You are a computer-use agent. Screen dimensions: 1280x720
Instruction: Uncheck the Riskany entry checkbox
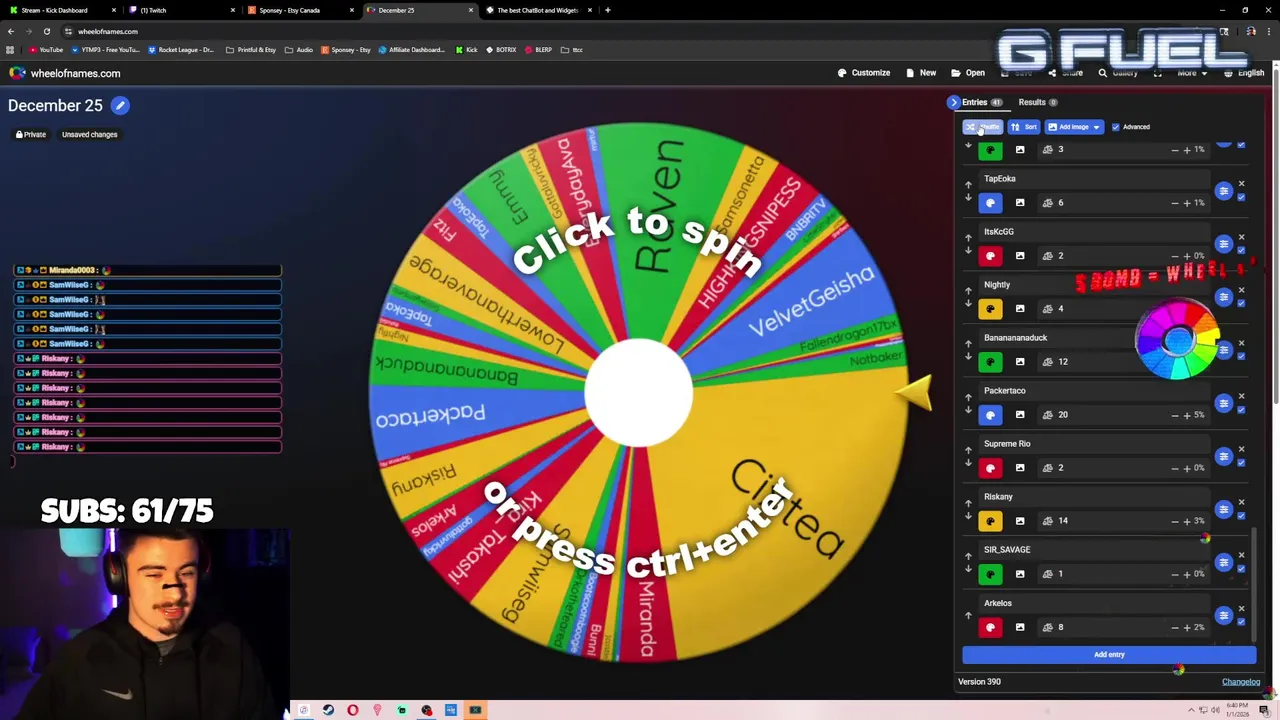[1241, 515]
